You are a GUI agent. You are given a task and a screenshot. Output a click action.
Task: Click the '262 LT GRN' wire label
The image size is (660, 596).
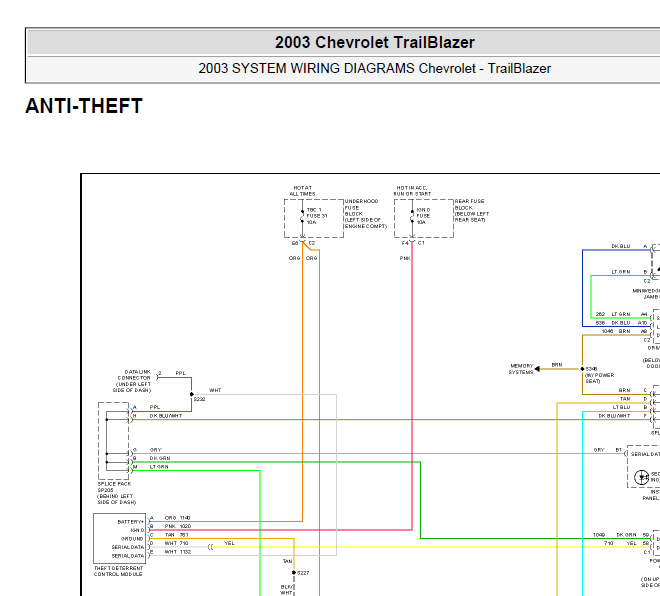coord(613,314)
